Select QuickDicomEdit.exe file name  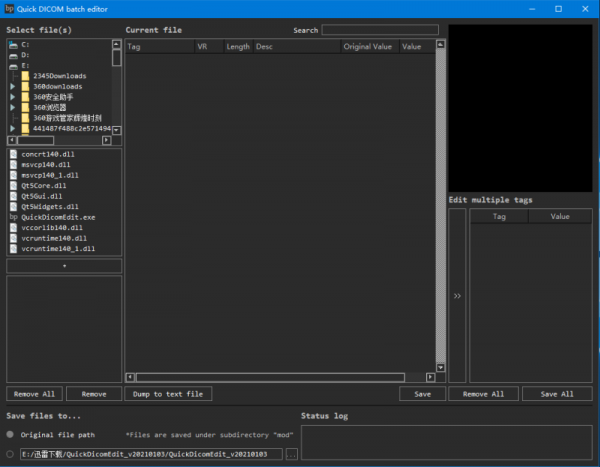pos(58,217)
